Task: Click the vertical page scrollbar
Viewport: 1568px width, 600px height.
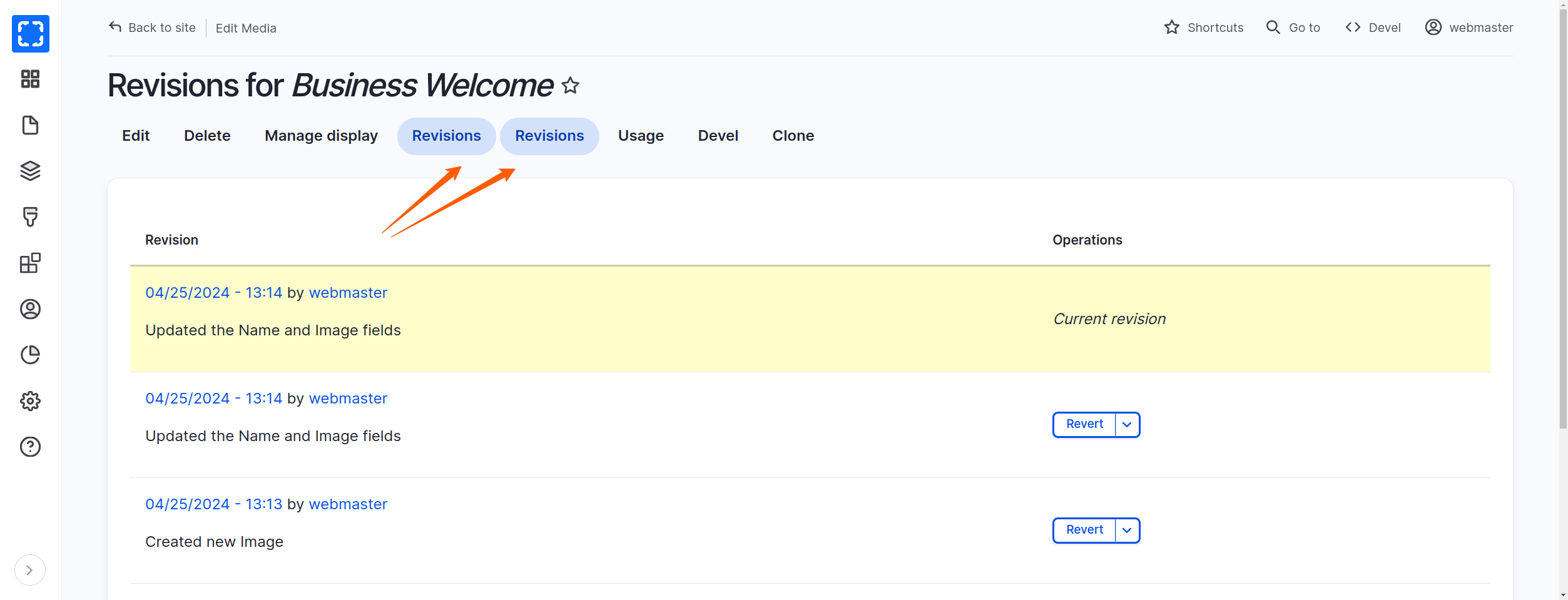Action: pyautogui.click(x=1563, y=250)
